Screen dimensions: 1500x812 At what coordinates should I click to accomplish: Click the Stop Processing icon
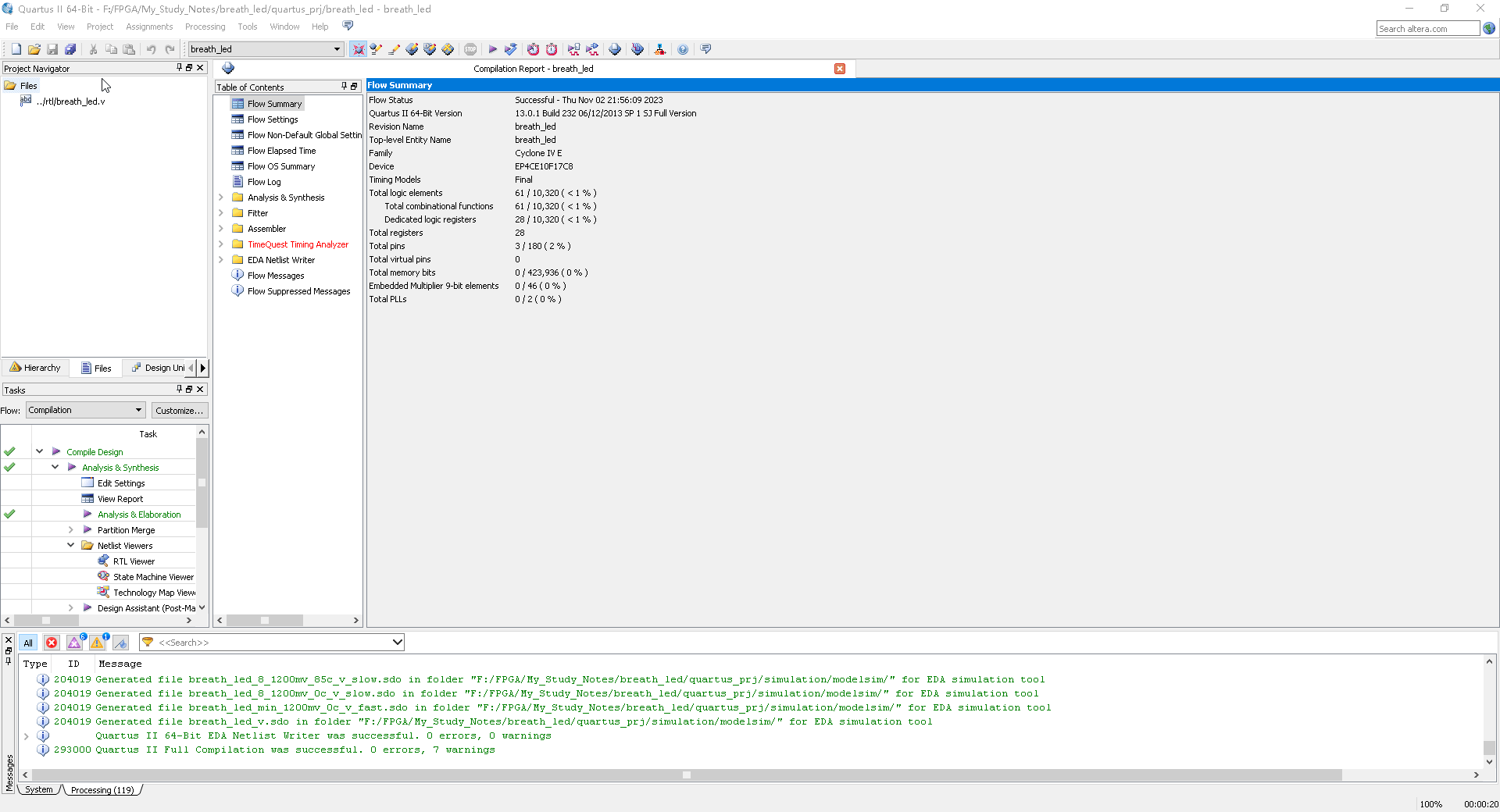(470, 49)
